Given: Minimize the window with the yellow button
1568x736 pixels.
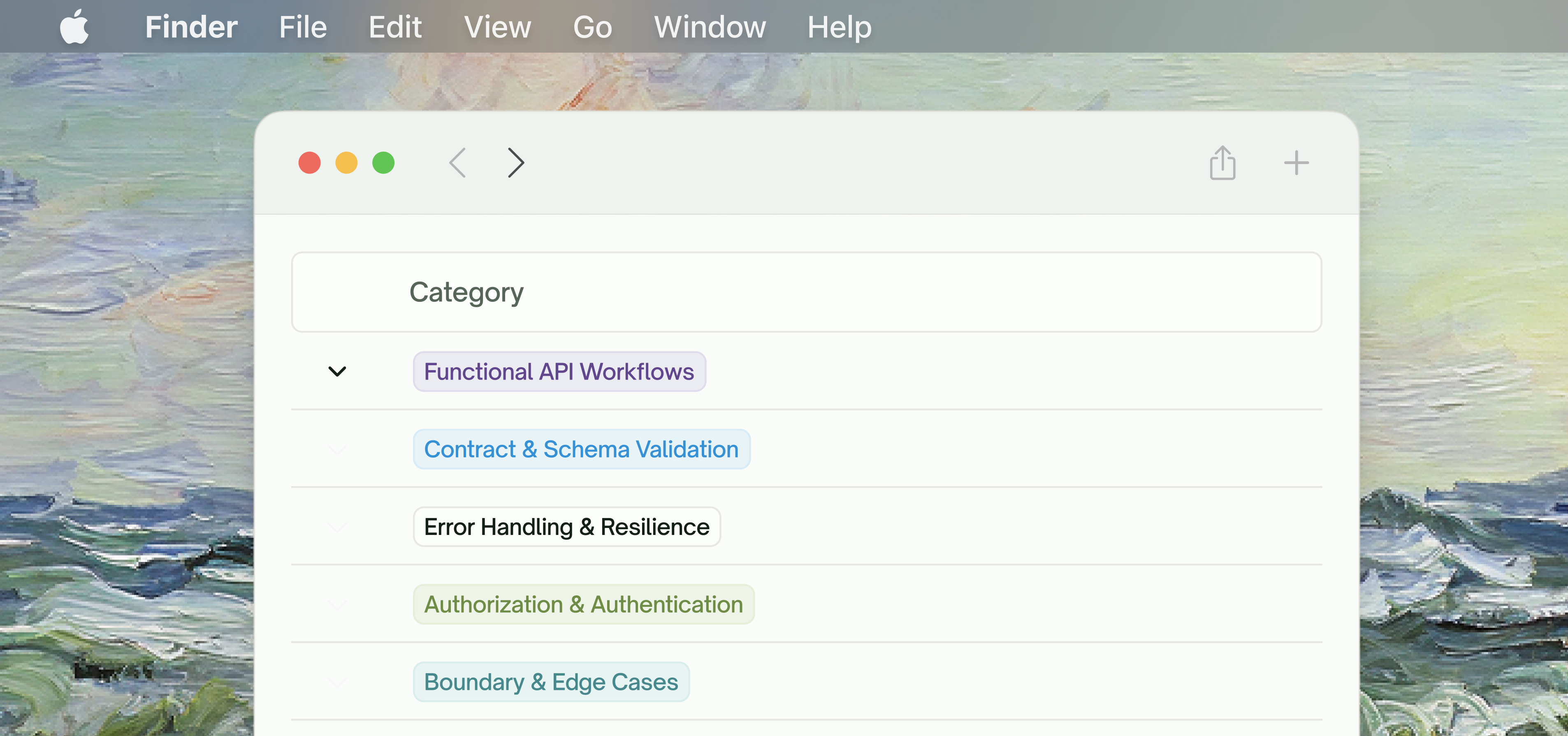Looking at the screenshot, I should pos(346,163).
